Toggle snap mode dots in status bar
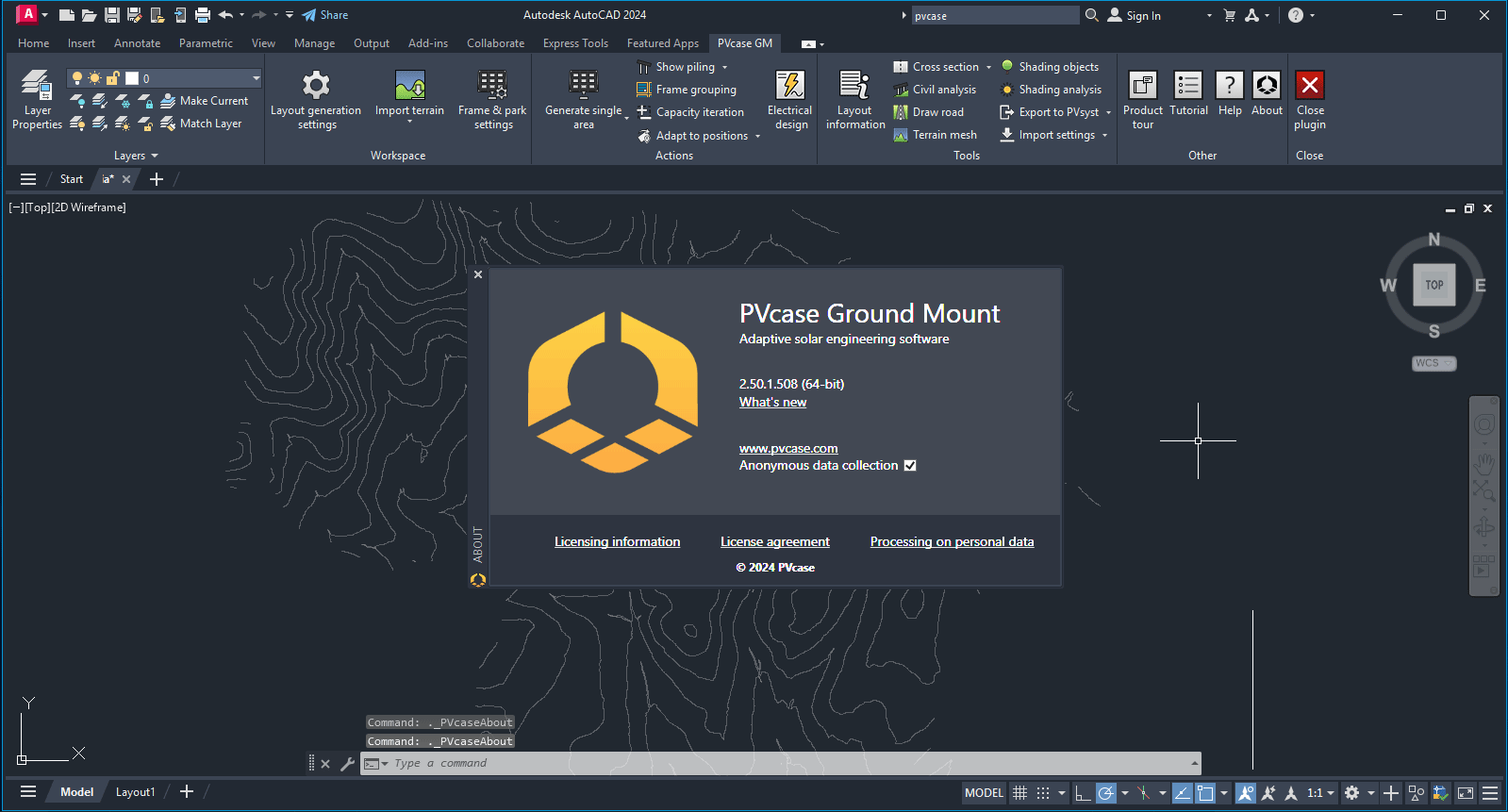This screenshot has height=812, width=1508. [x=1042, y=793]
